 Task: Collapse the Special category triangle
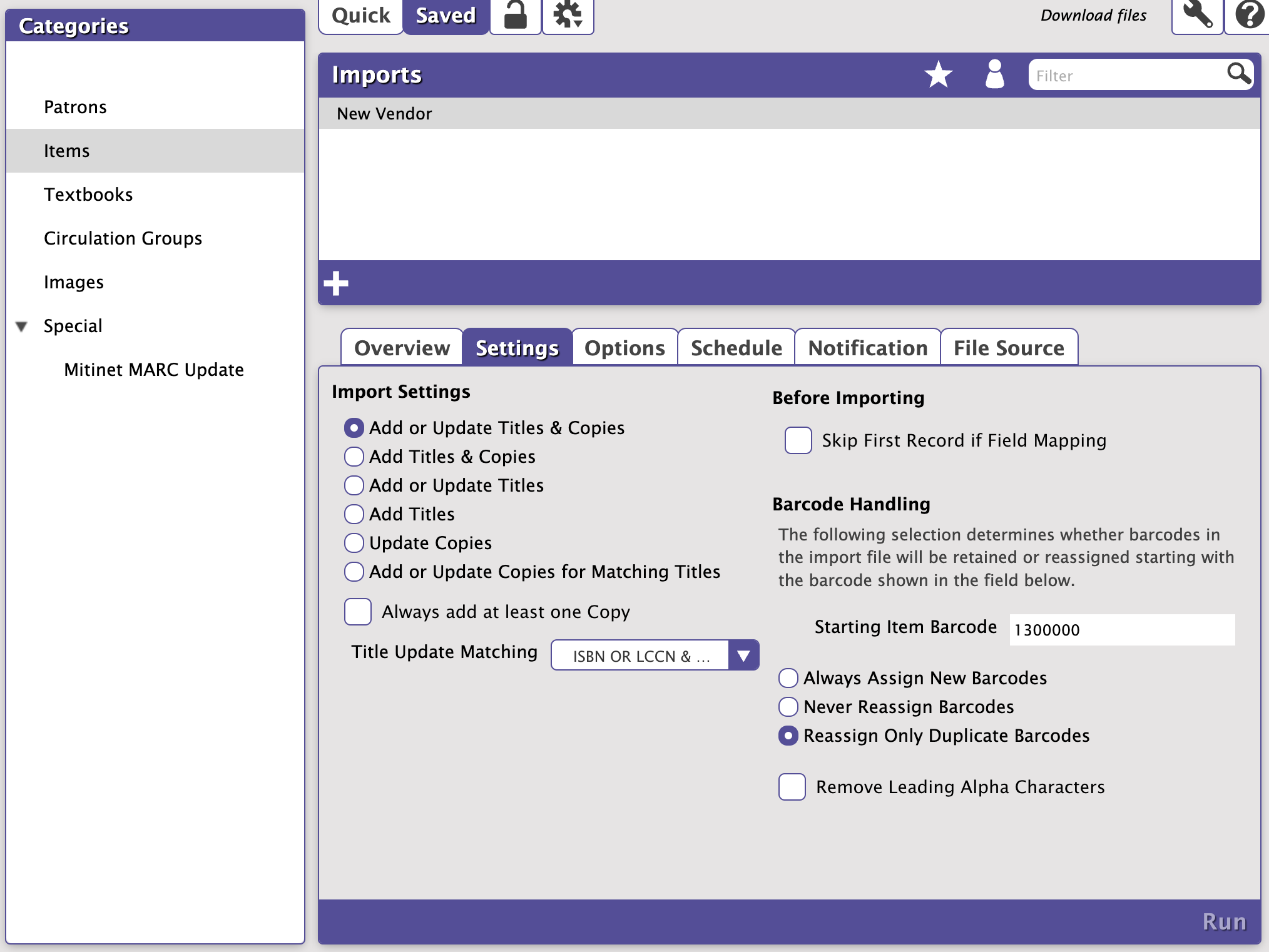tap(22, 327)
